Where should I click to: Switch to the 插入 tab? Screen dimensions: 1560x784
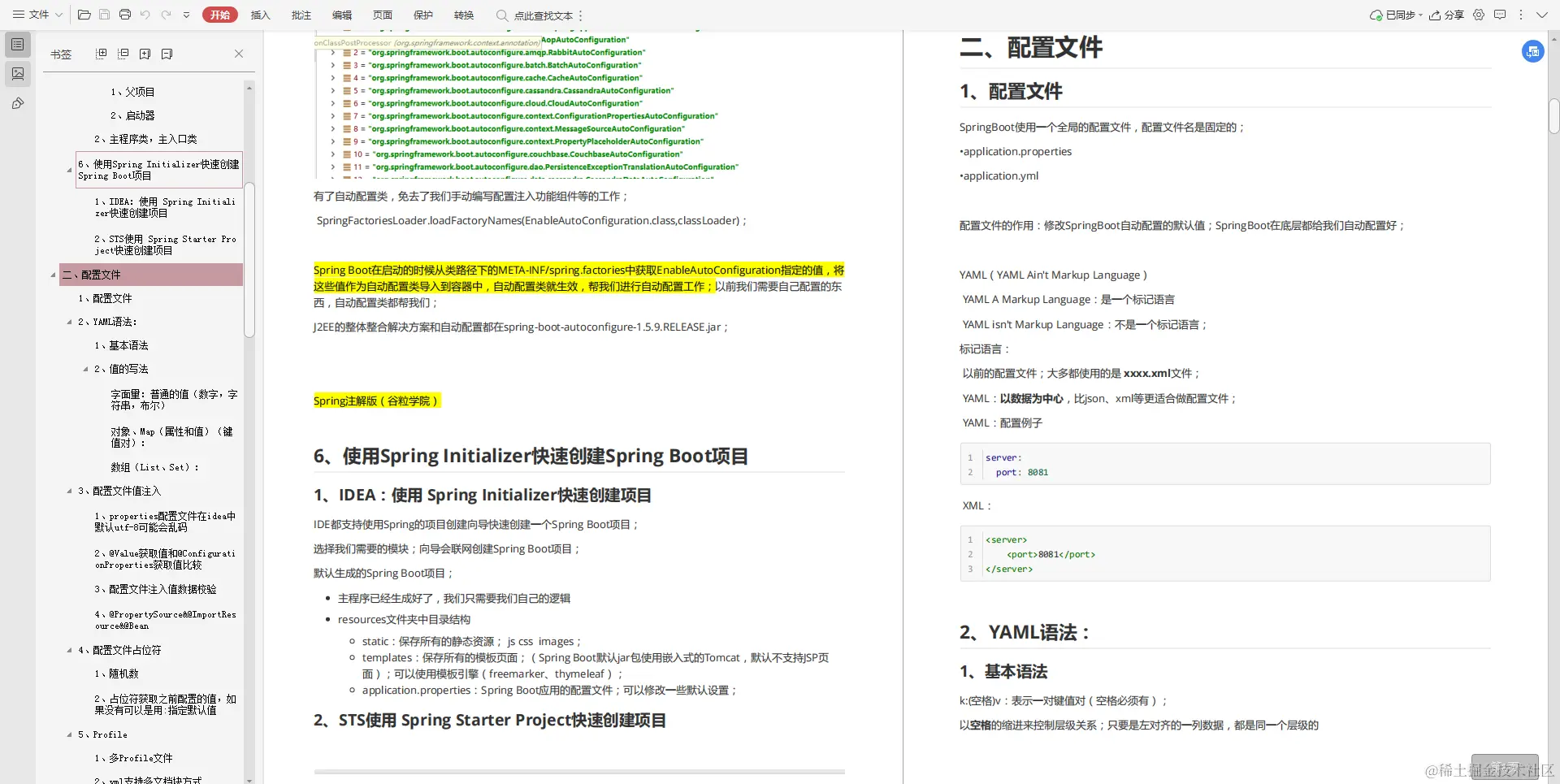[260, 15]
